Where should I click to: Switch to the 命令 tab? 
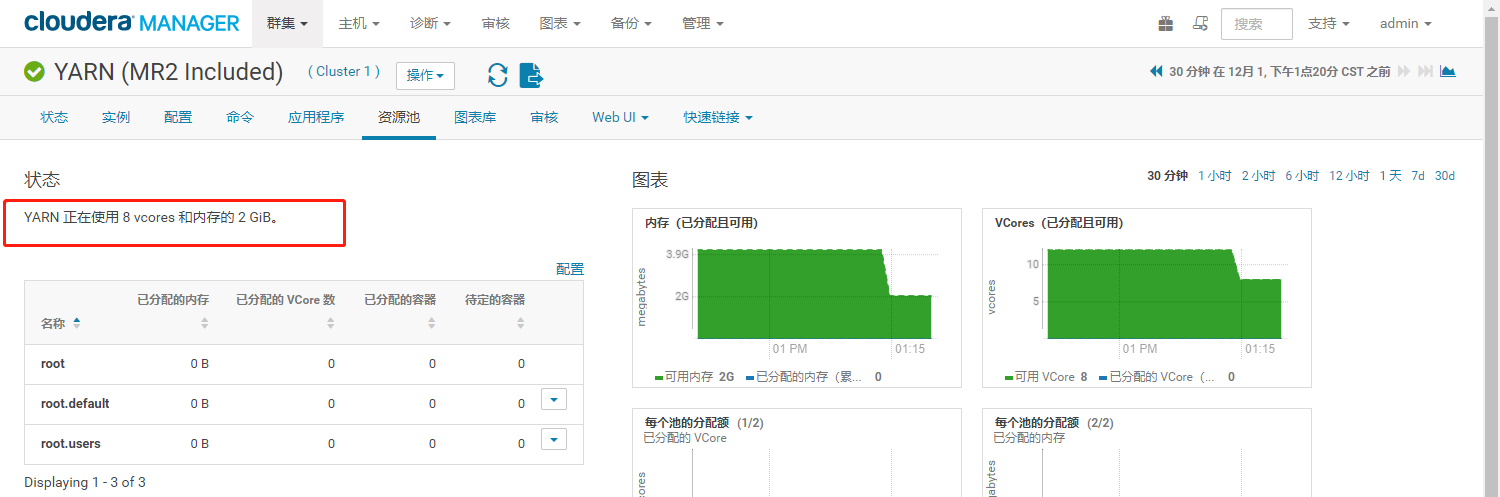(240, 117)
